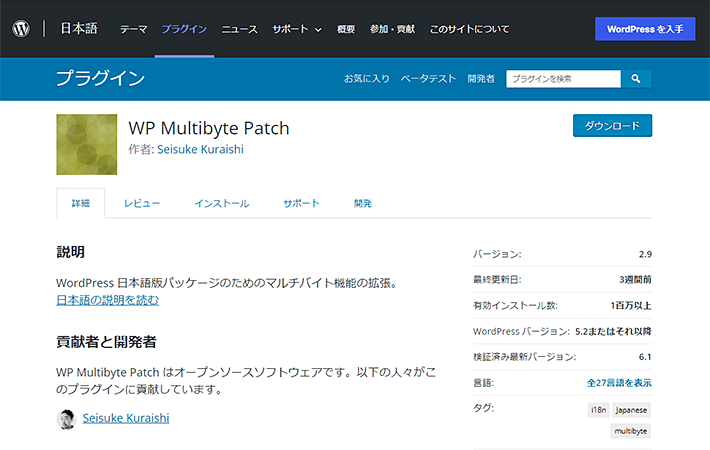The height and width of the screenshot is (450, 710).
Task: Open author link Seisuke Kuraishi under title
Action: tap(200, 149)
